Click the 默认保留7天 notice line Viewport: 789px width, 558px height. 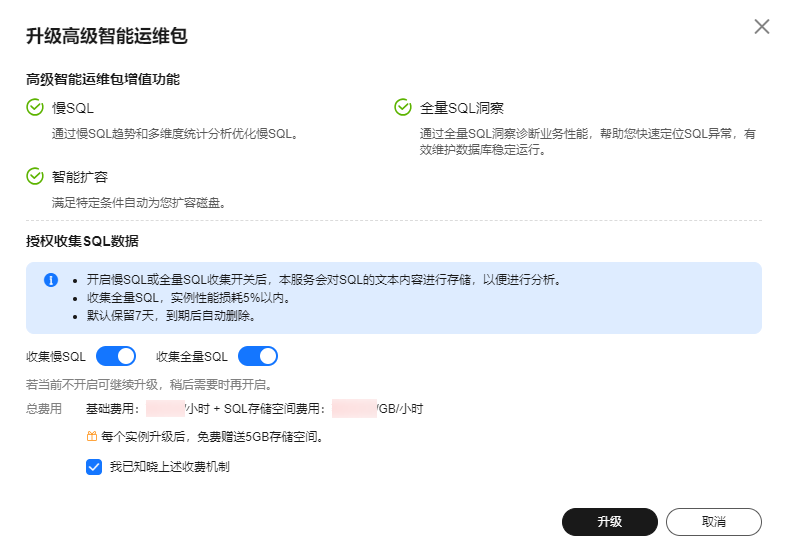click(171, 316)
